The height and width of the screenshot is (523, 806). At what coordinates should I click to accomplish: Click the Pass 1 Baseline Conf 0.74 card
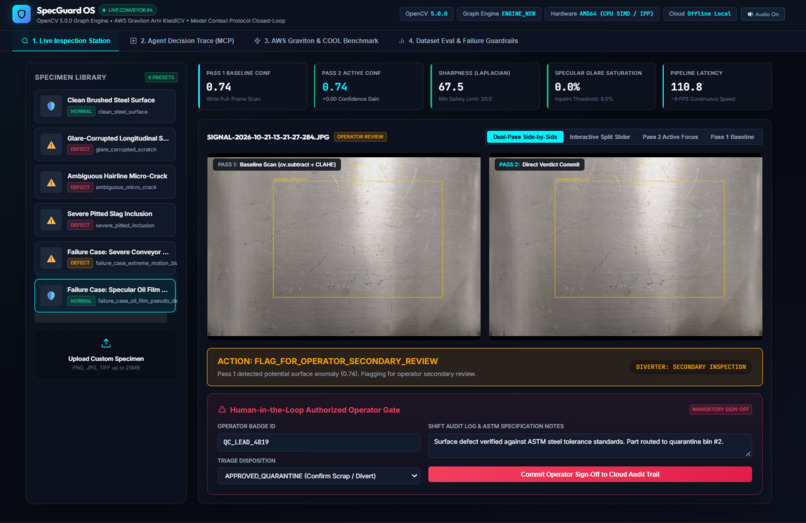[252, 86]
